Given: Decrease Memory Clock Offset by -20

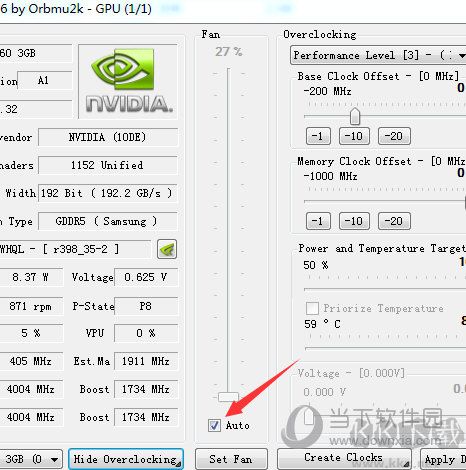Looking at the screenshot, I should click(x=394, y=221).
